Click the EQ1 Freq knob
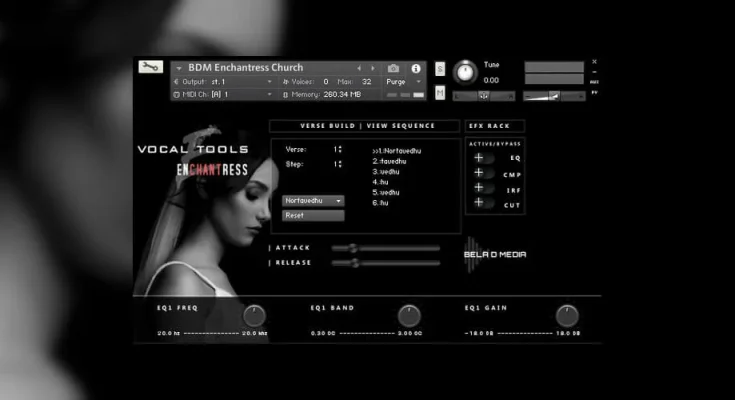 (254, 316)
